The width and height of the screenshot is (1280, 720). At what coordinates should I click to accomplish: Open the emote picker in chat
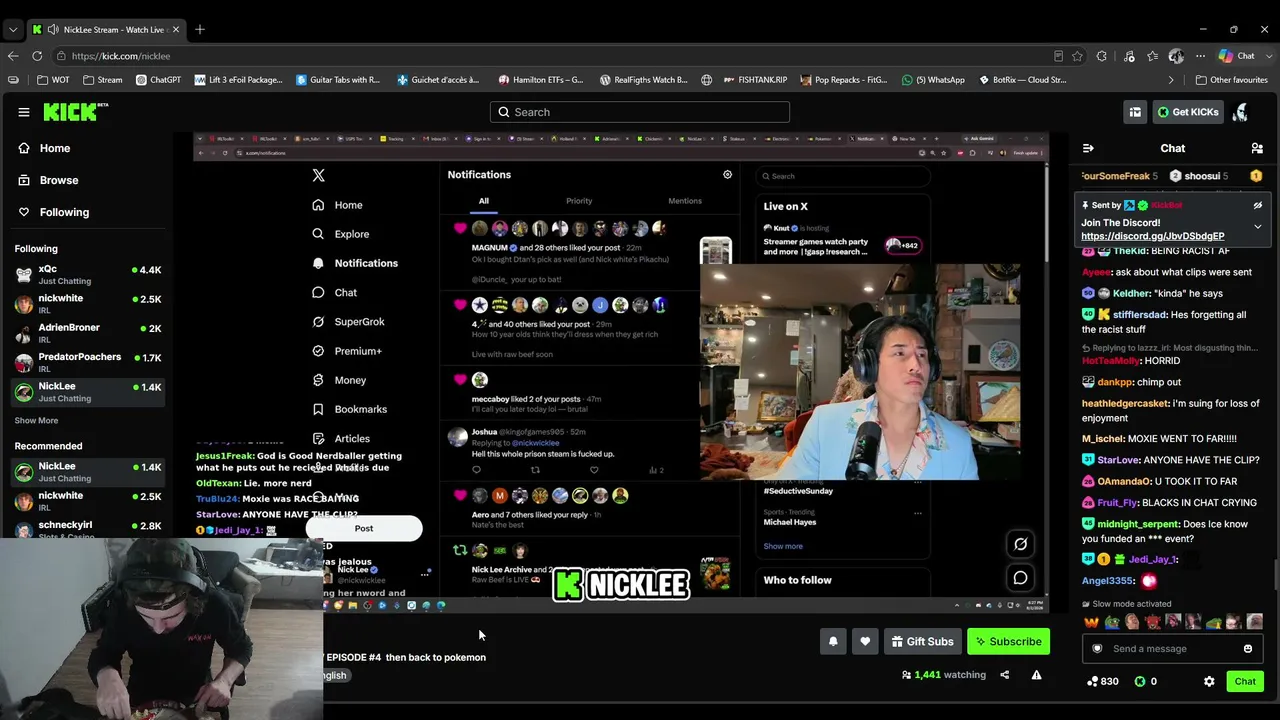(1247, 649)
